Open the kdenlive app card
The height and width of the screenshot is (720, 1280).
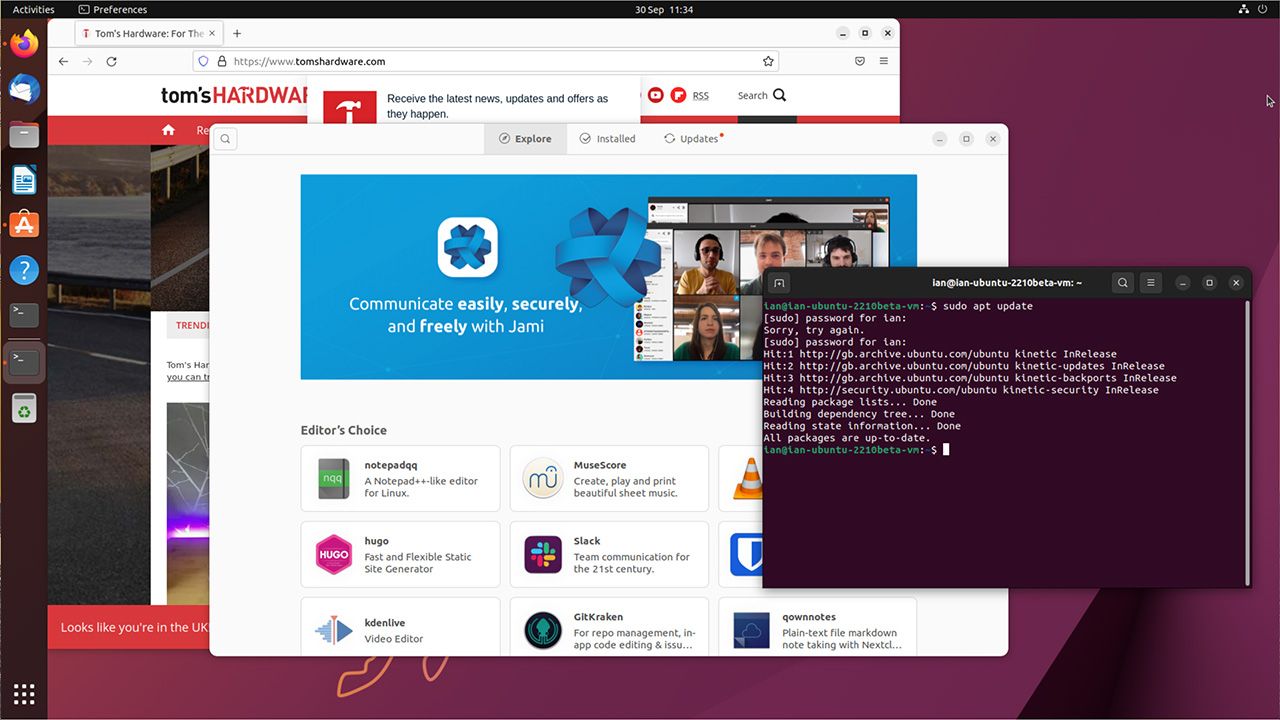[400, 627]
